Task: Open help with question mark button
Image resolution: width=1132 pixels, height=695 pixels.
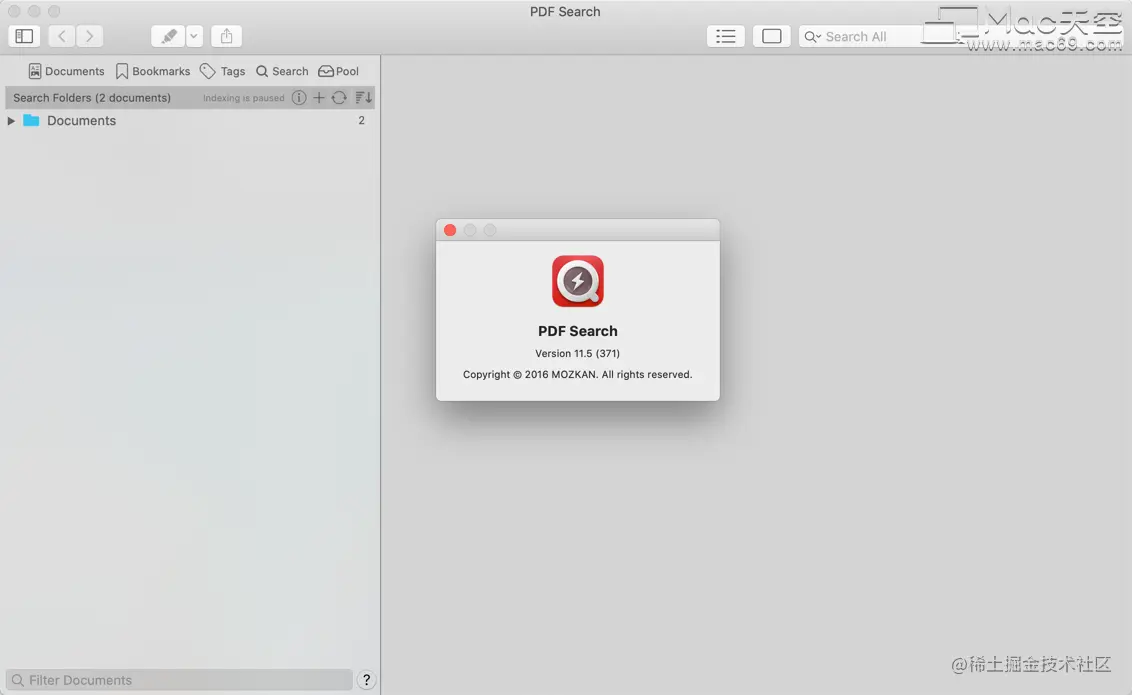Action: coord(366,680)
